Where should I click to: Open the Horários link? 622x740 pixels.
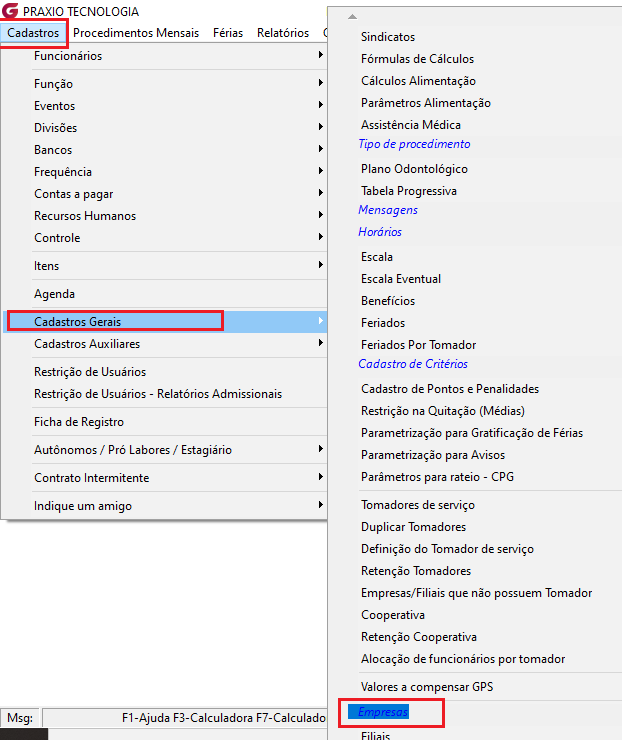click(x=380, y=232)
